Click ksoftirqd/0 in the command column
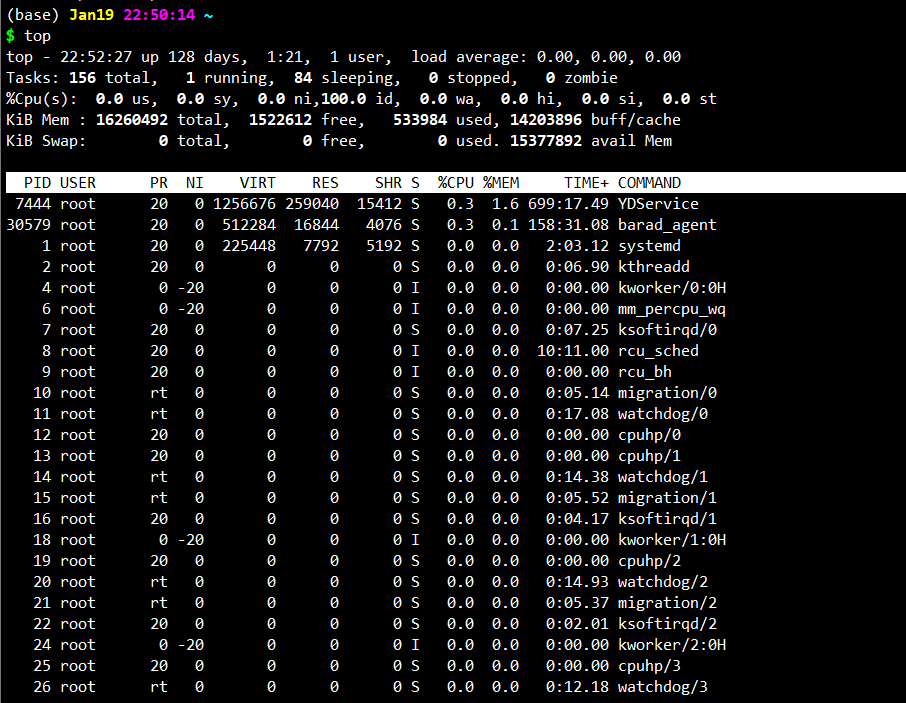 click(x=667, y=330)
